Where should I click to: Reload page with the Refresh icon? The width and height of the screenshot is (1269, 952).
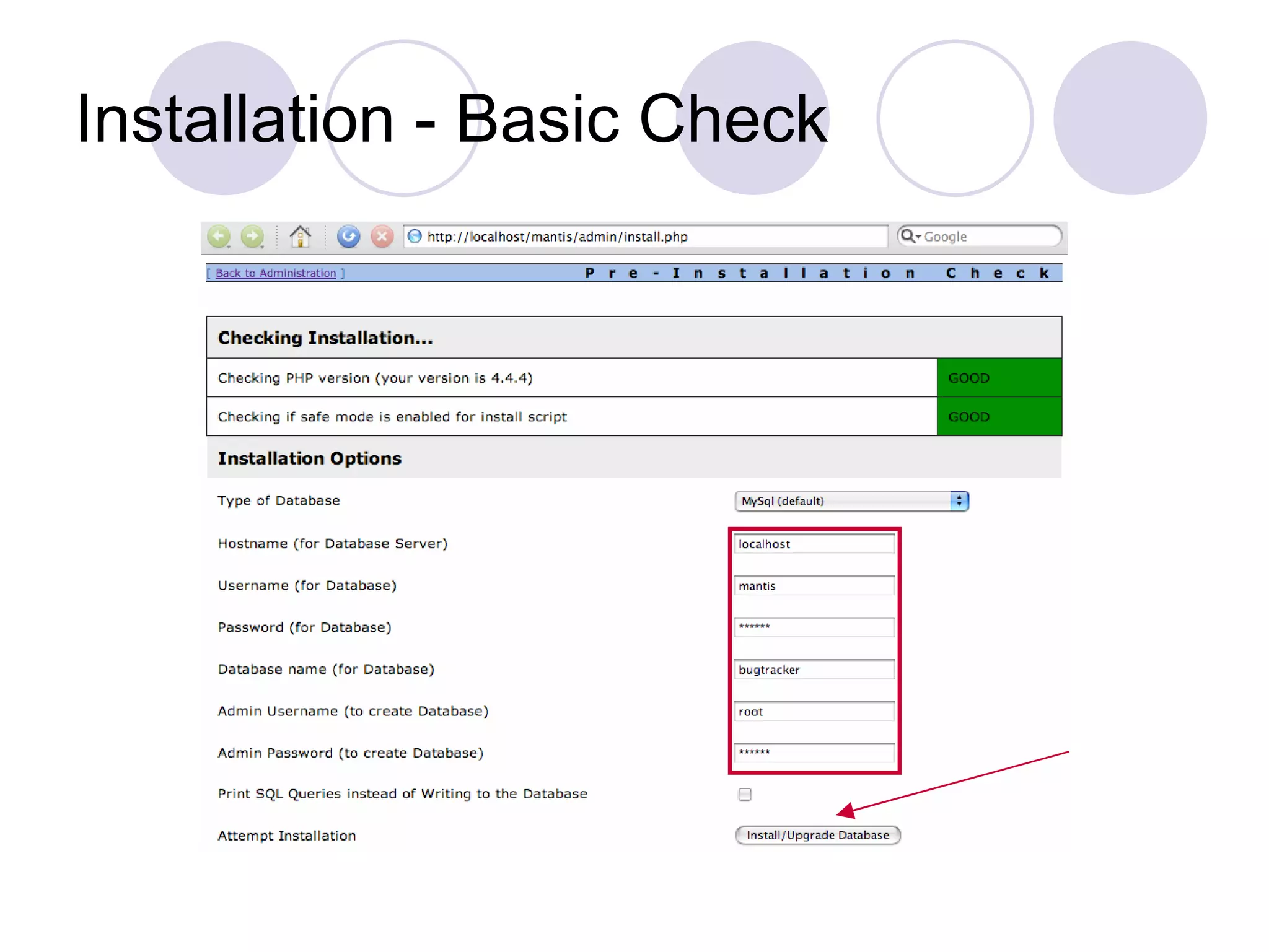coord(348,237)
